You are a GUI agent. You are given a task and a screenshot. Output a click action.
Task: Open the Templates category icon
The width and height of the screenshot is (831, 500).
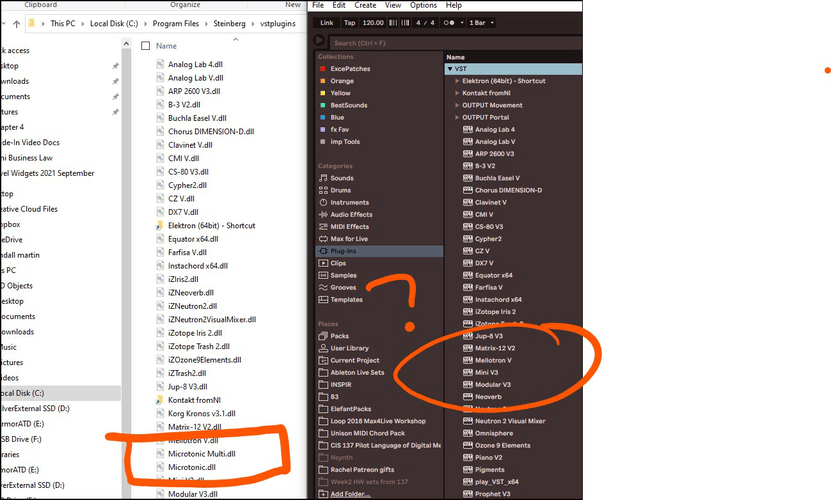point(323,300)
